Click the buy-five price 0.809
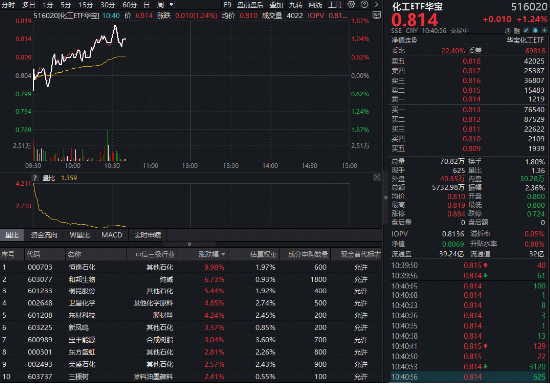Screen dimensions: 550x384 (x=471, y=149)
